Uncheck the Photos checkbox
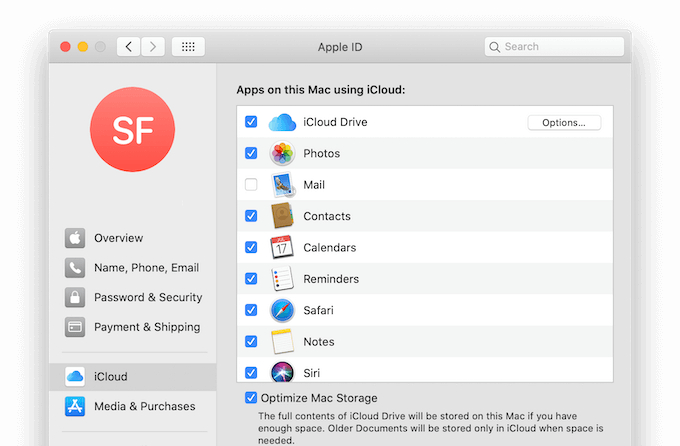This screenshot has height=446, width=680. (251, 153)
